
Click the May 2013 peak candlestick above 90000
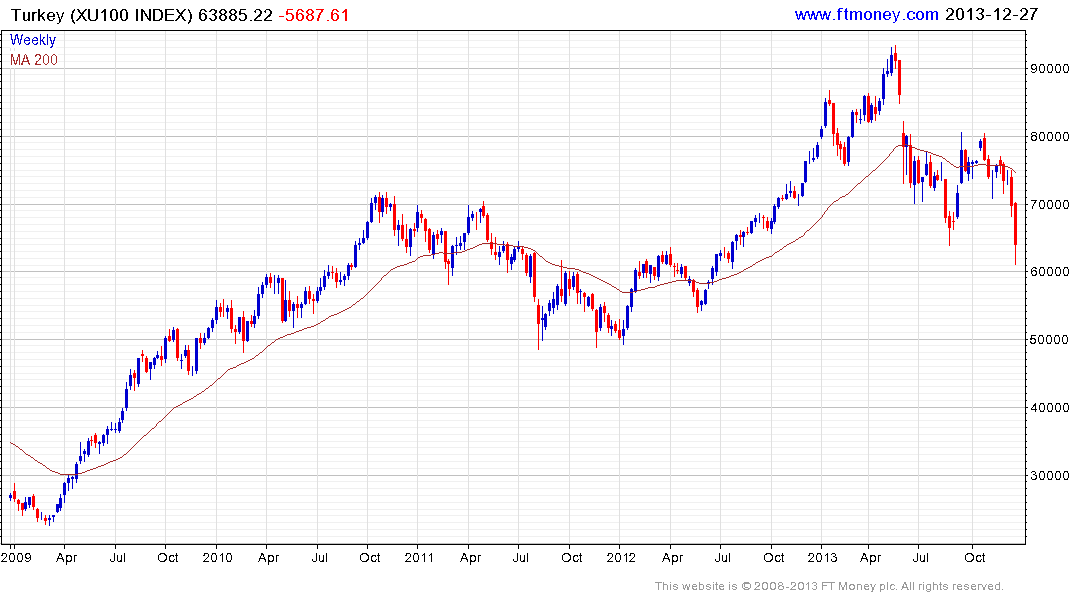click(895, 58)
